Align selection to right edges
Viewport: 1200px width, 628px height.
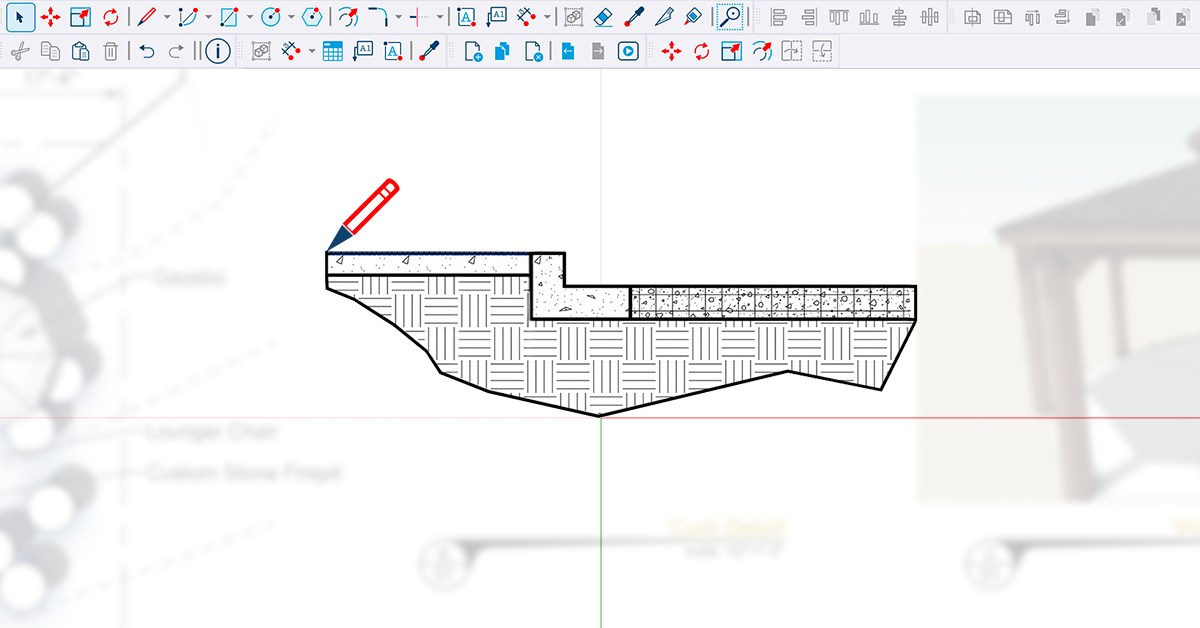(x=808, y=17)
